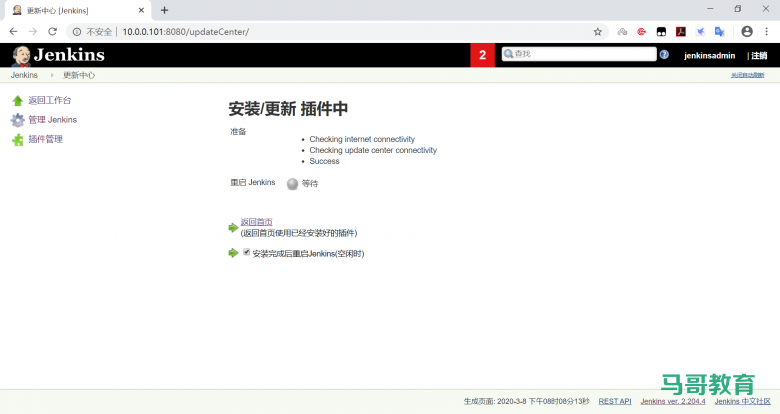
Task: Click the 'Success' status text
Action: 324,161
